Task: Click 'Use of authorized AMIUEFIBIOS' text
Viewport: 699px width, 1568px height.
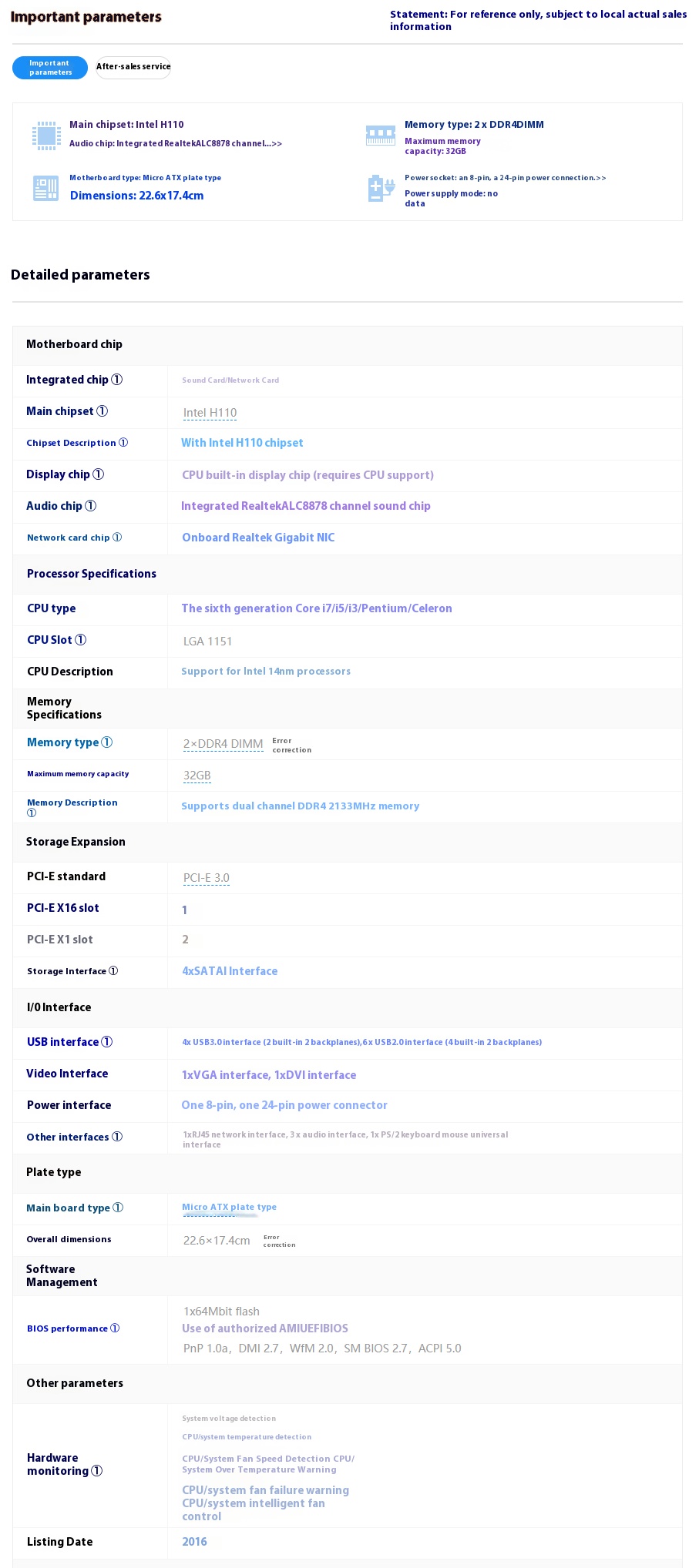Action: click(x=265, y=1328)
